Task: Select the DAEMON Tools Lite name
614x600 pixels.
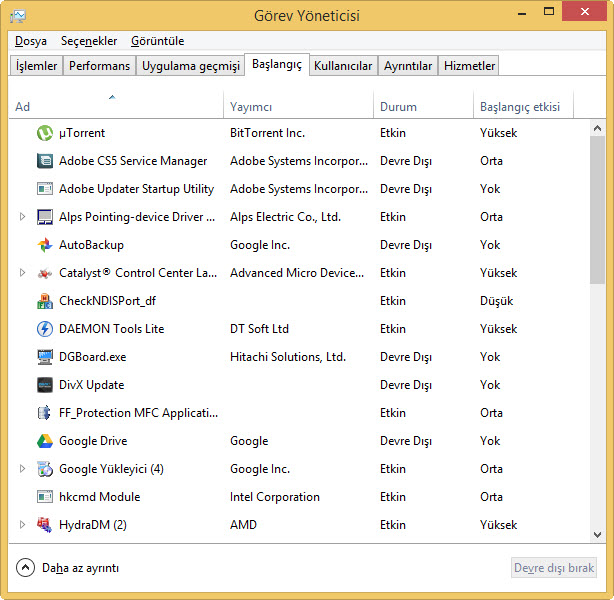Action: tap(112, 329)
